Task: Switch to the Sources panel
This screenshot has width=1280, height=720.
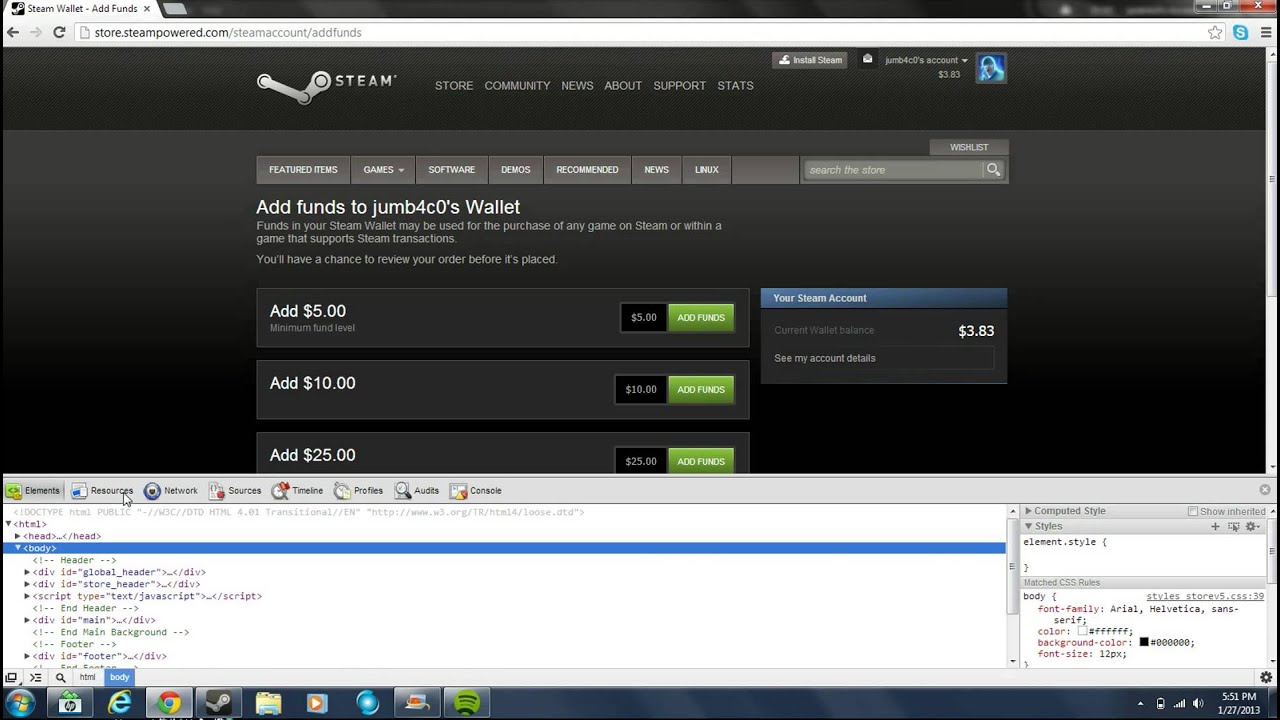Action: tap(235, 491)
